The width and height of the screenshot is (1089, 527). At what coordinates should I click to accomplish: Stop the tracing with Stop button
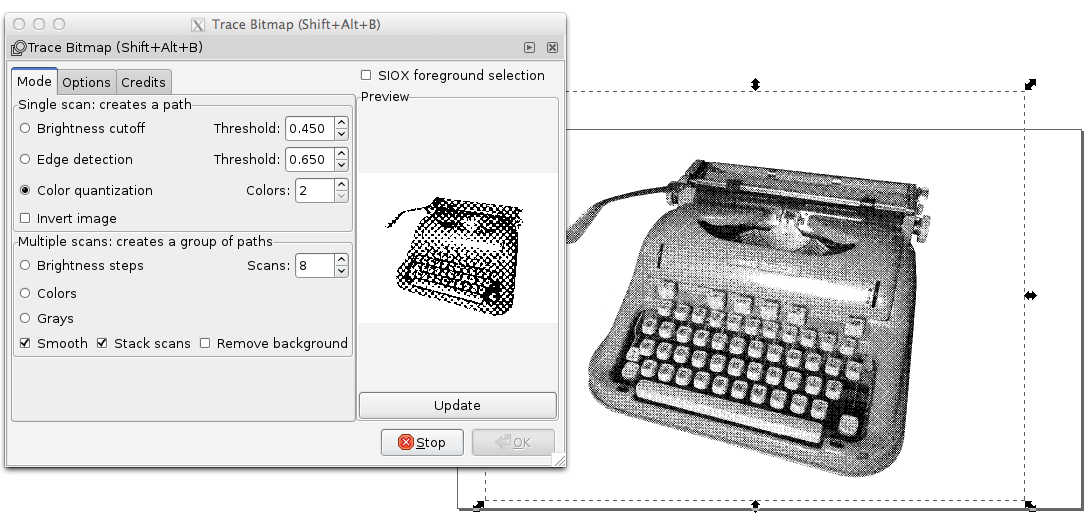point(422,442)
